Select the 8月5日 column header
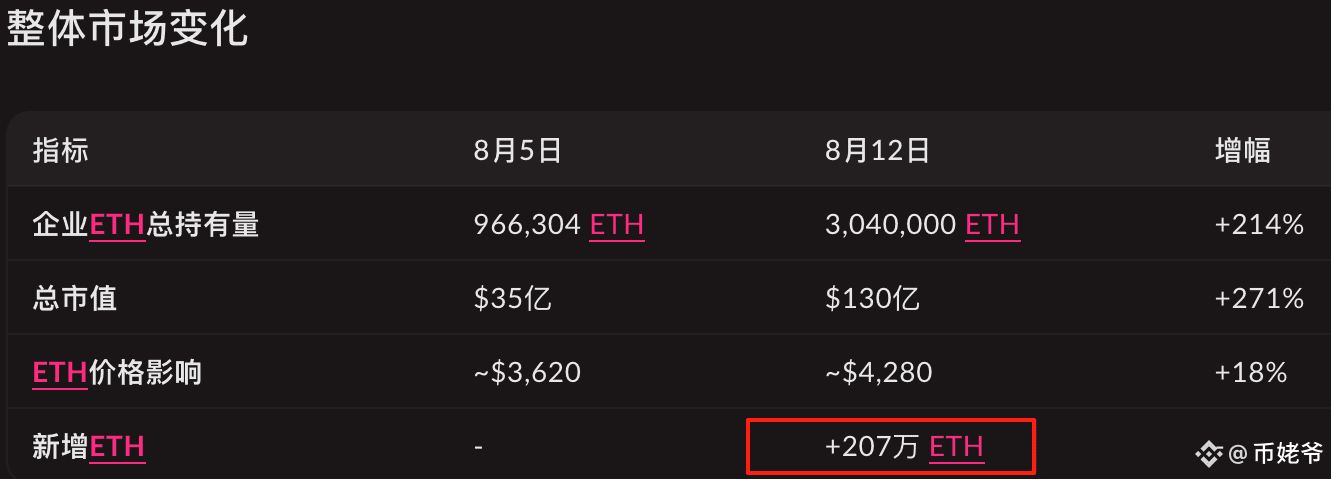1332x480 pixels. (517, 151)
